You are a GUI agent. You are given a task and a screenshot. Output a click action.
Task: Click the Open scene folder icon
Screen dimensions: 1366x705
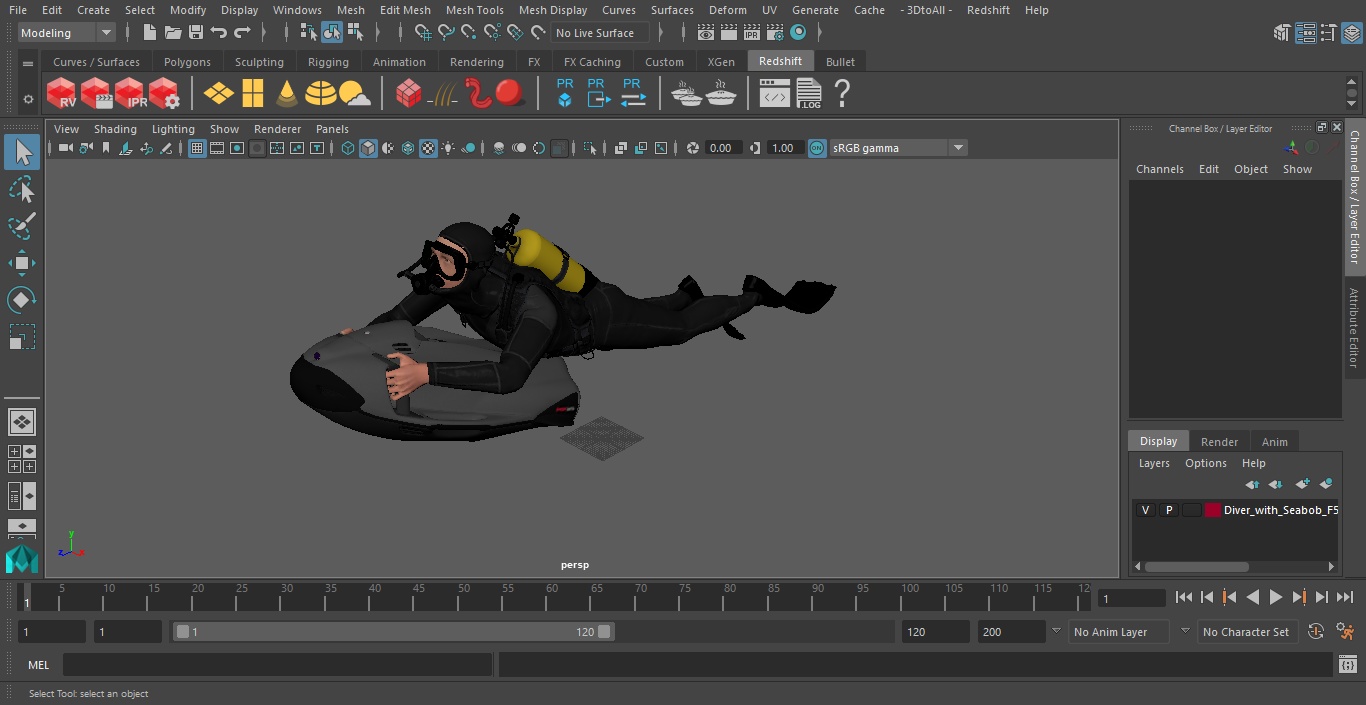coord(173,33)
